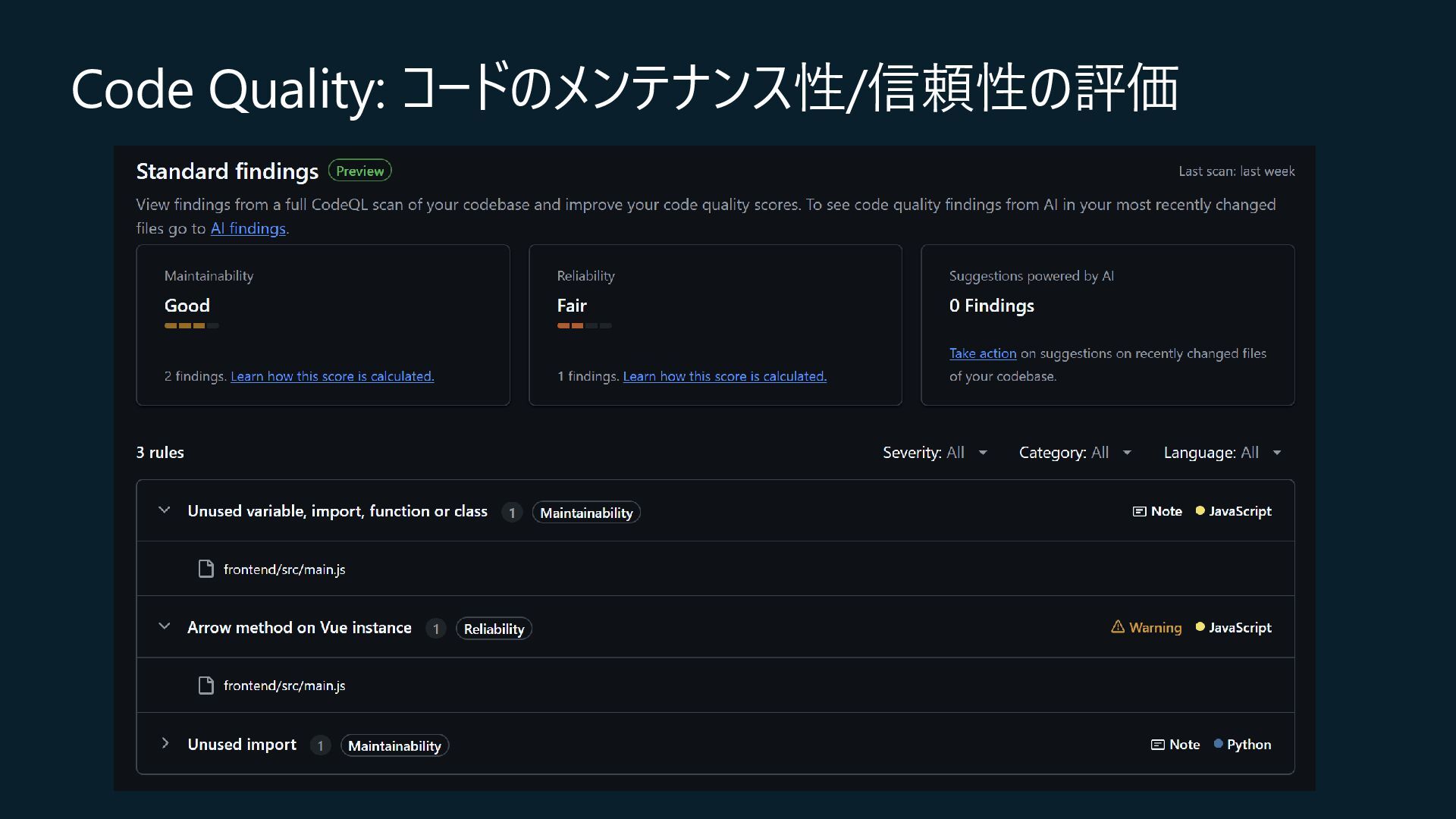
Task: Open the AI findings link
Action: [x=248, y=228]
